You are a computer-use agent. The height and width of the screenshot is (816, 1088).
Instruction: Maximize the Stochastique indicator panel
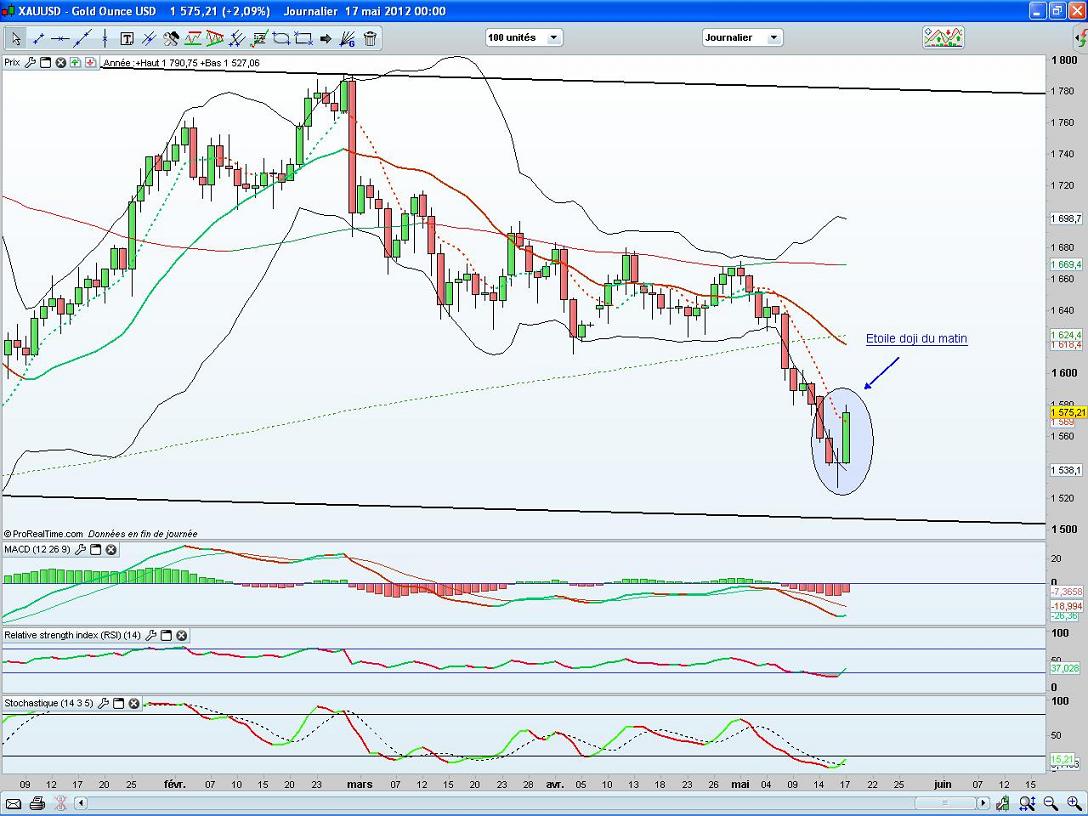click(118, 703)
